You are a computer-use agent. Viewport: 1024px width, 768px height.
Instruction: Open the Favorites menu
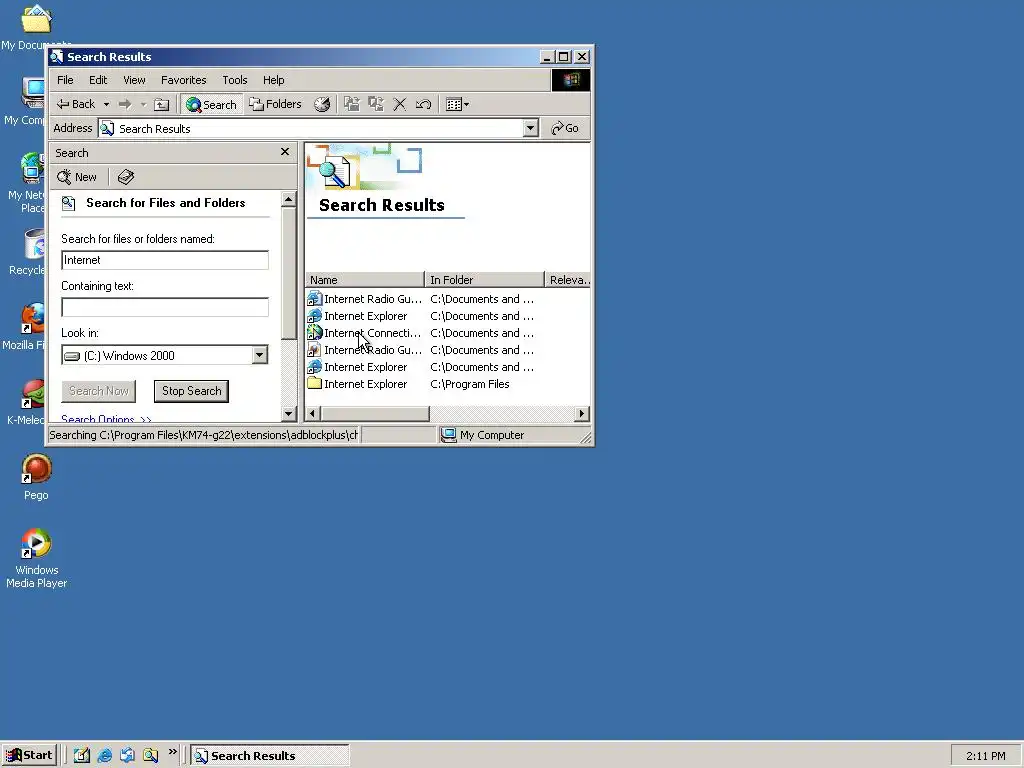click(x=184, y=80)
